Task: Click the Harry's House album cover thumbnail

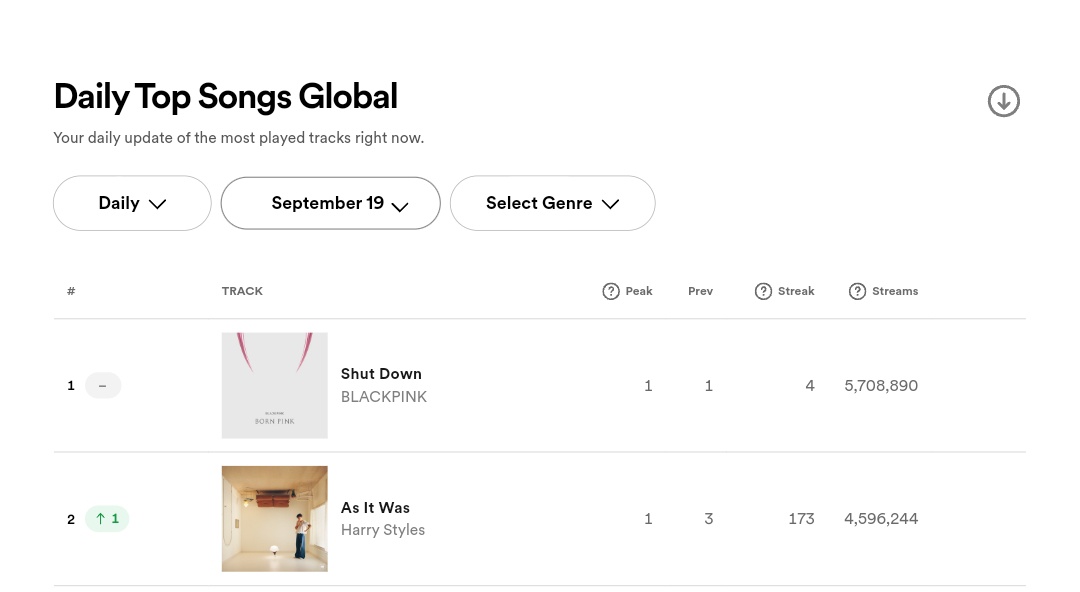Action: coord(275,519)
